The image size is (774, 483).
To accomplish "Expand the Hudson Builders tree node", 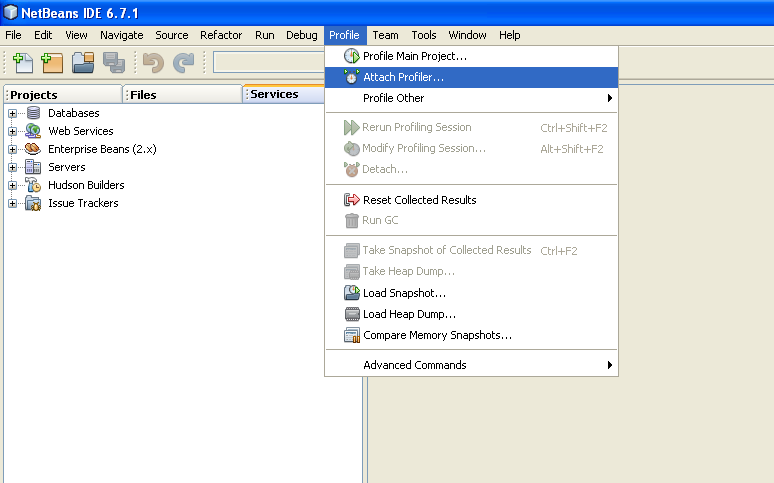I will (12, 185).
